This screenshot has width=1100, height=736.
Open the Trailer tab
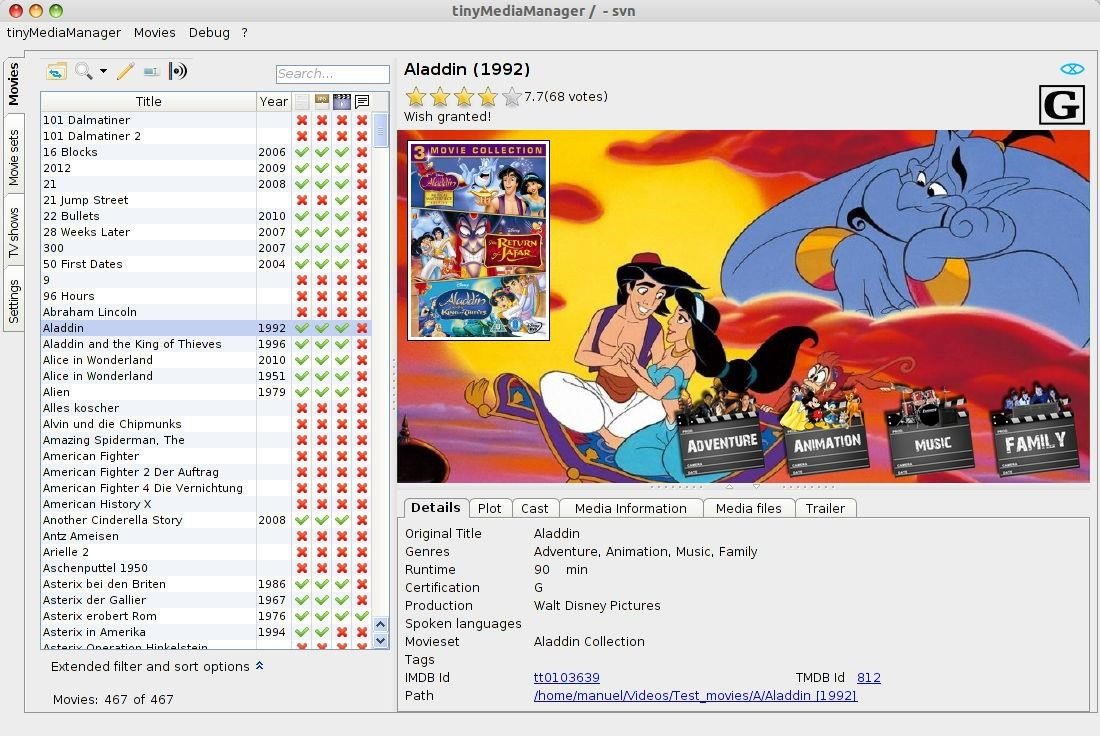[x=825, y=509]
